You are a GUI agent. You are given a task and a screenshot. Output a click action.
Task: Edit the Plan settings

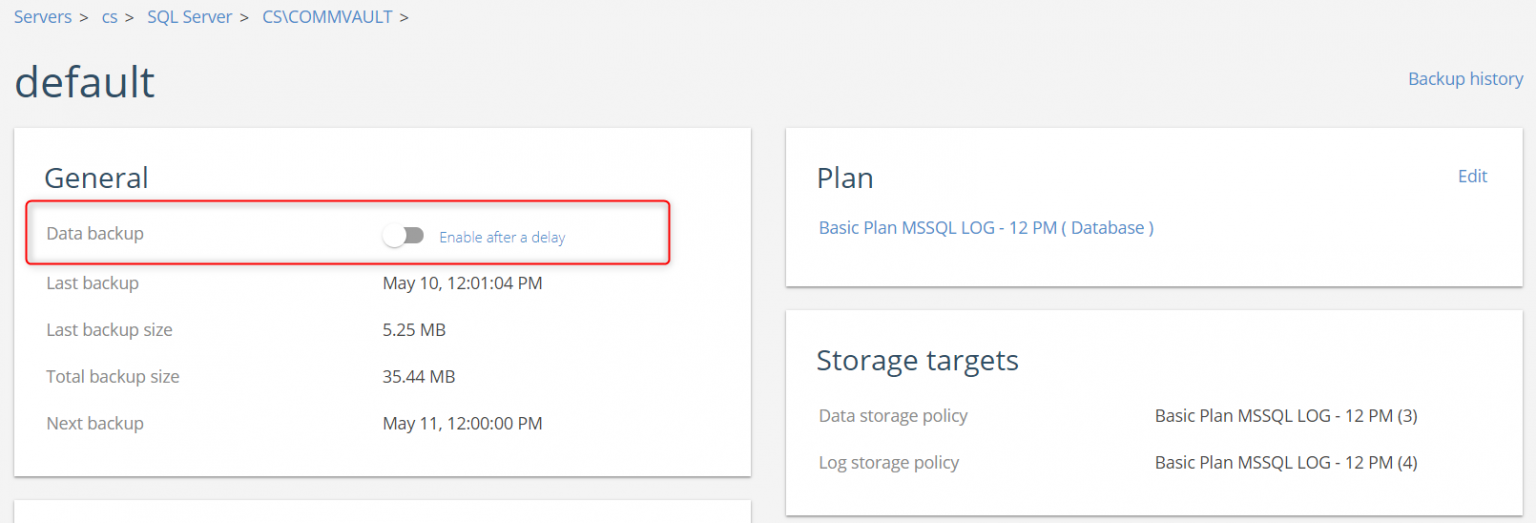[x=1472, y=176]
